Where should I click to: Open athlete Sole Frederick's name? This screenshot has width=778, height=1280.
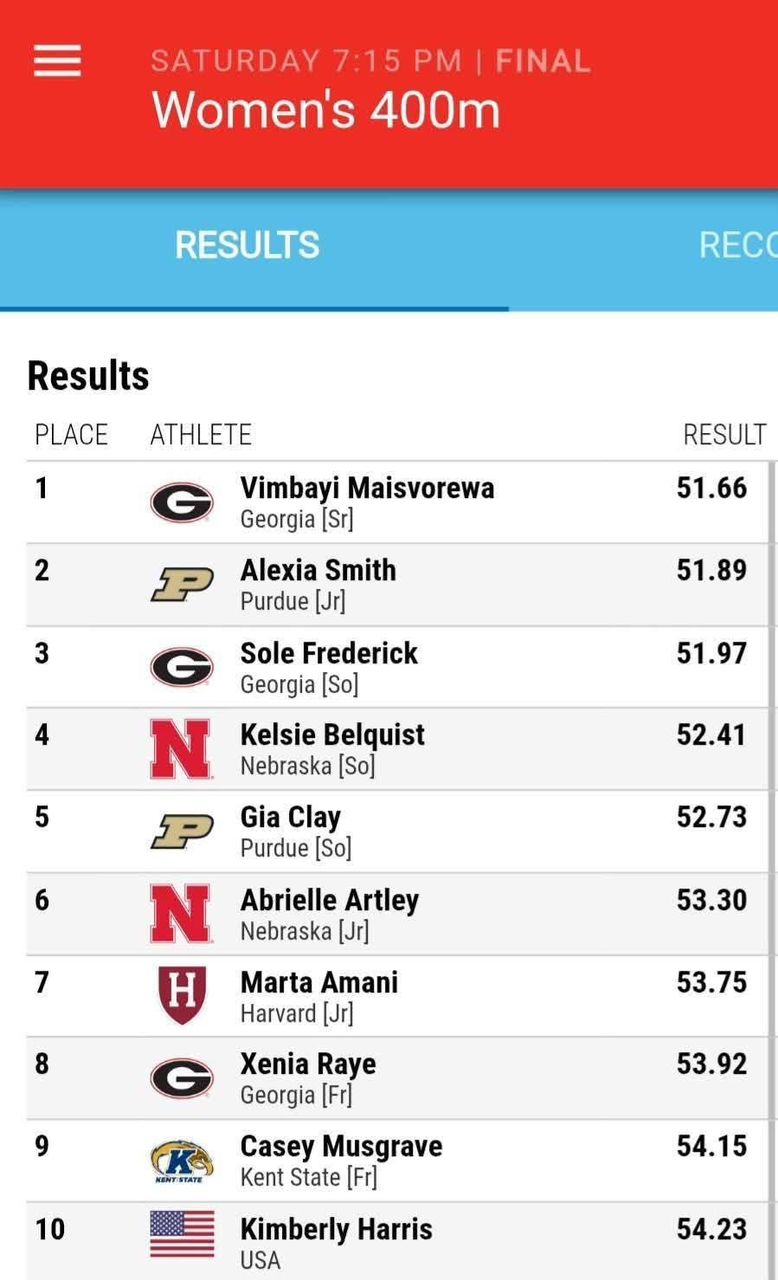click(x=329, y=653)
